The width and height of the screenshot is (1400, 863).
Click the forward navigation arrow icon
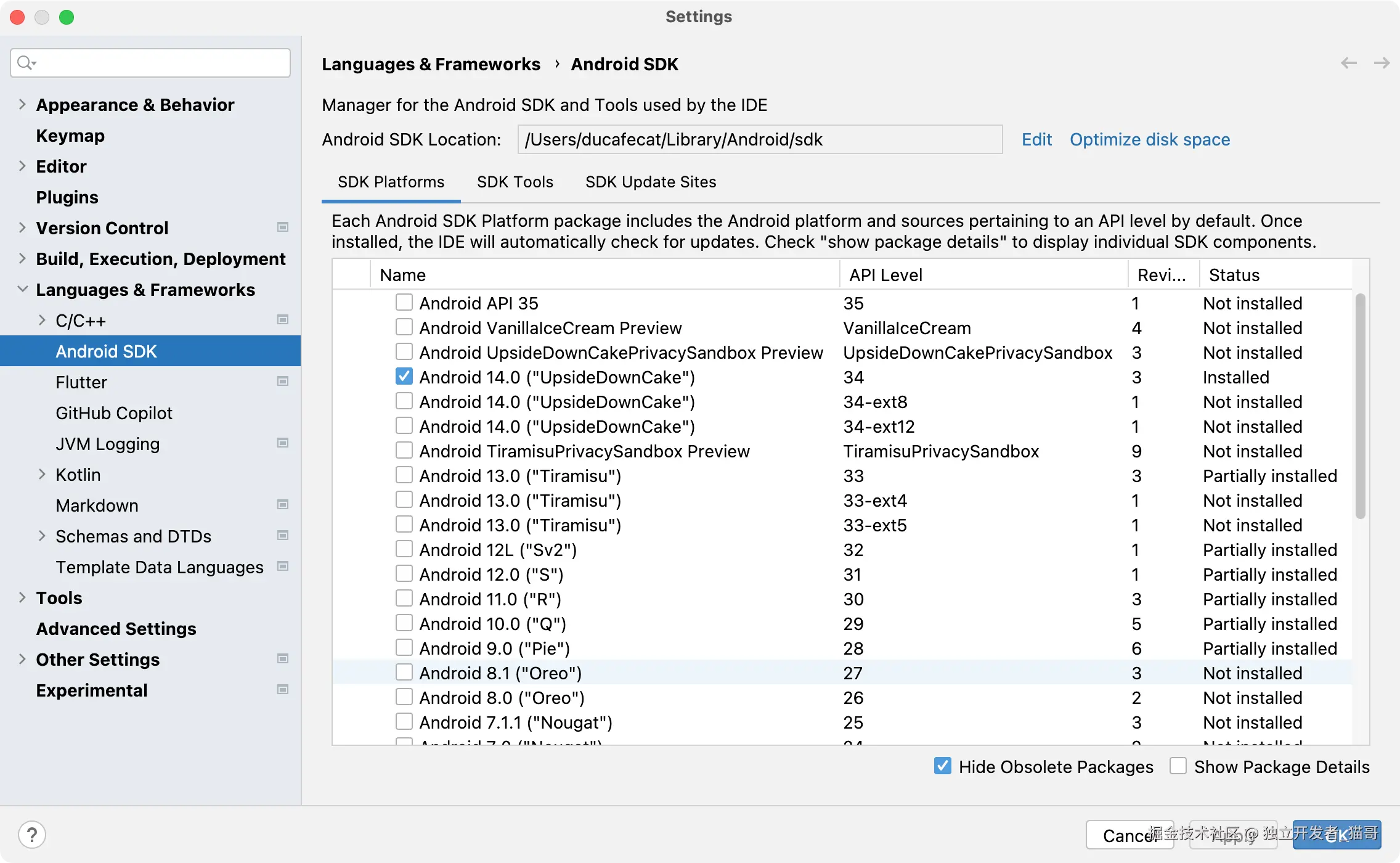pos(1382,63)
